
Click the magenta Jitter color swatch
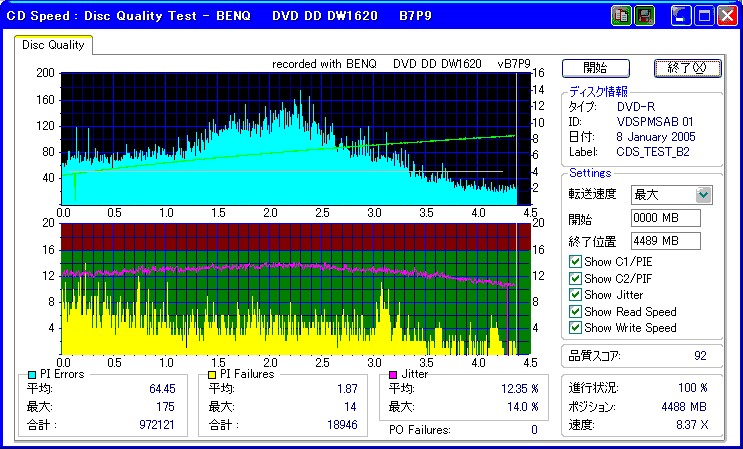tap(393, 375)
